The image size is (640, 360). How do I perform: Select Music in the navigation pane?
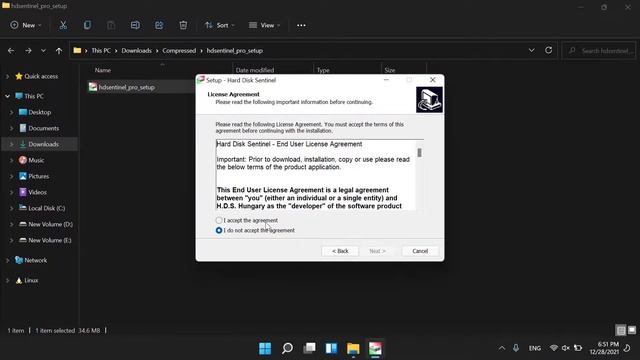pyautogui.click(x=36, y=160)
